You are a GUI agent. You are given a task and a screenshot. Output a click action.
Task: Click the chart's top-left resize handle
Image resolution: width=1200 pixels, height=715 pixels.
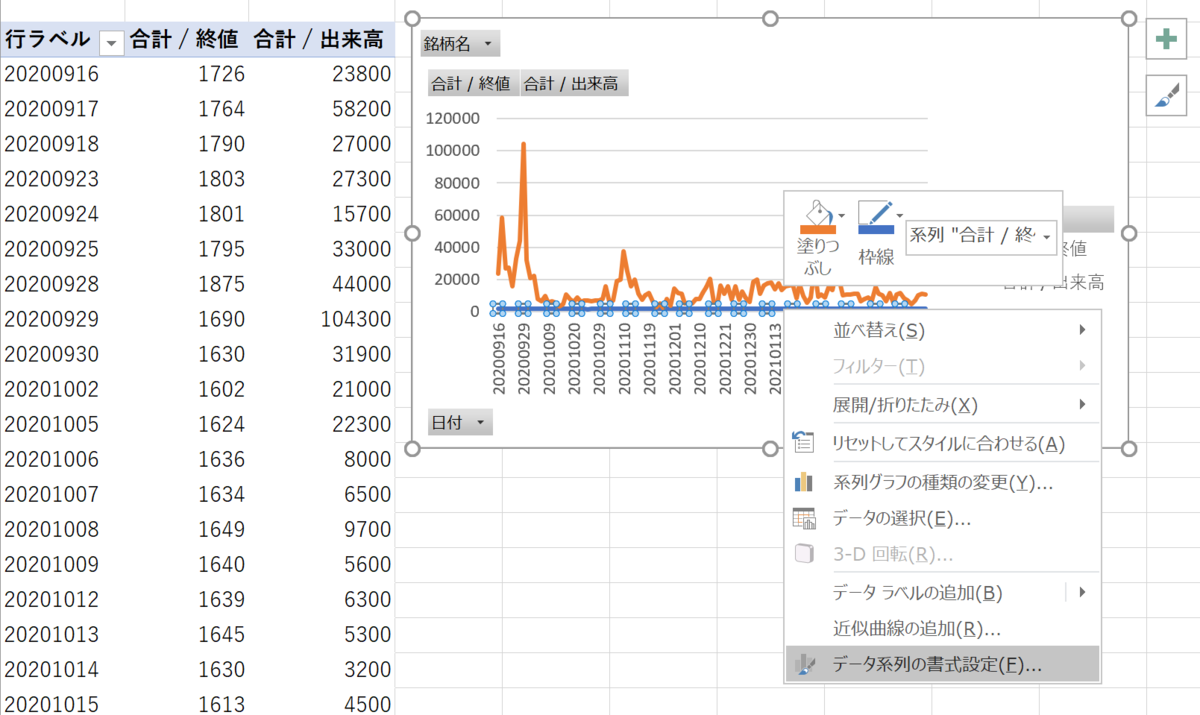pos(412,19)
